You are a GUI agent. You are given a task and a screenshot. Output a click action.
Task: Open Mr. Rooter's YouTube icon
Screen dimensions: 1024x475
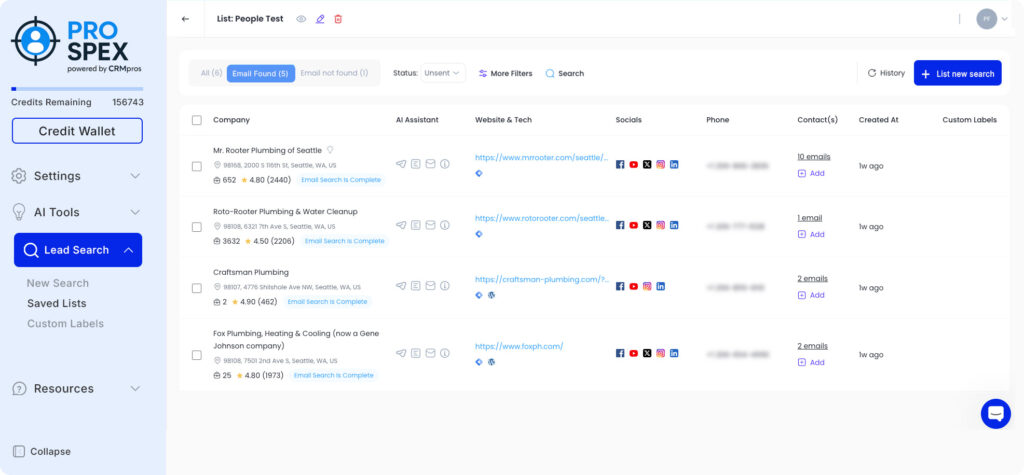coord(633,165)
